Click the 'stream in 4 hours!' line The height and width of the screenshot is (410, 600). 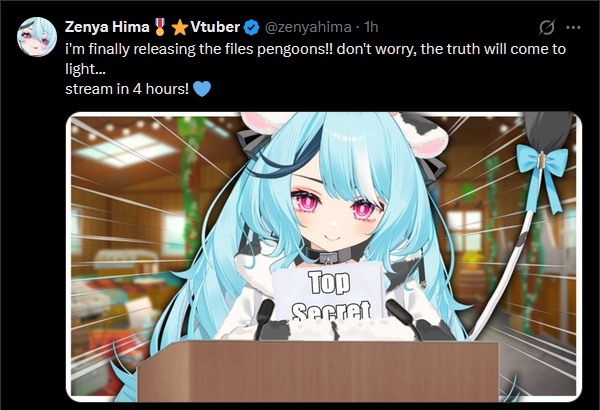(127, 89)
